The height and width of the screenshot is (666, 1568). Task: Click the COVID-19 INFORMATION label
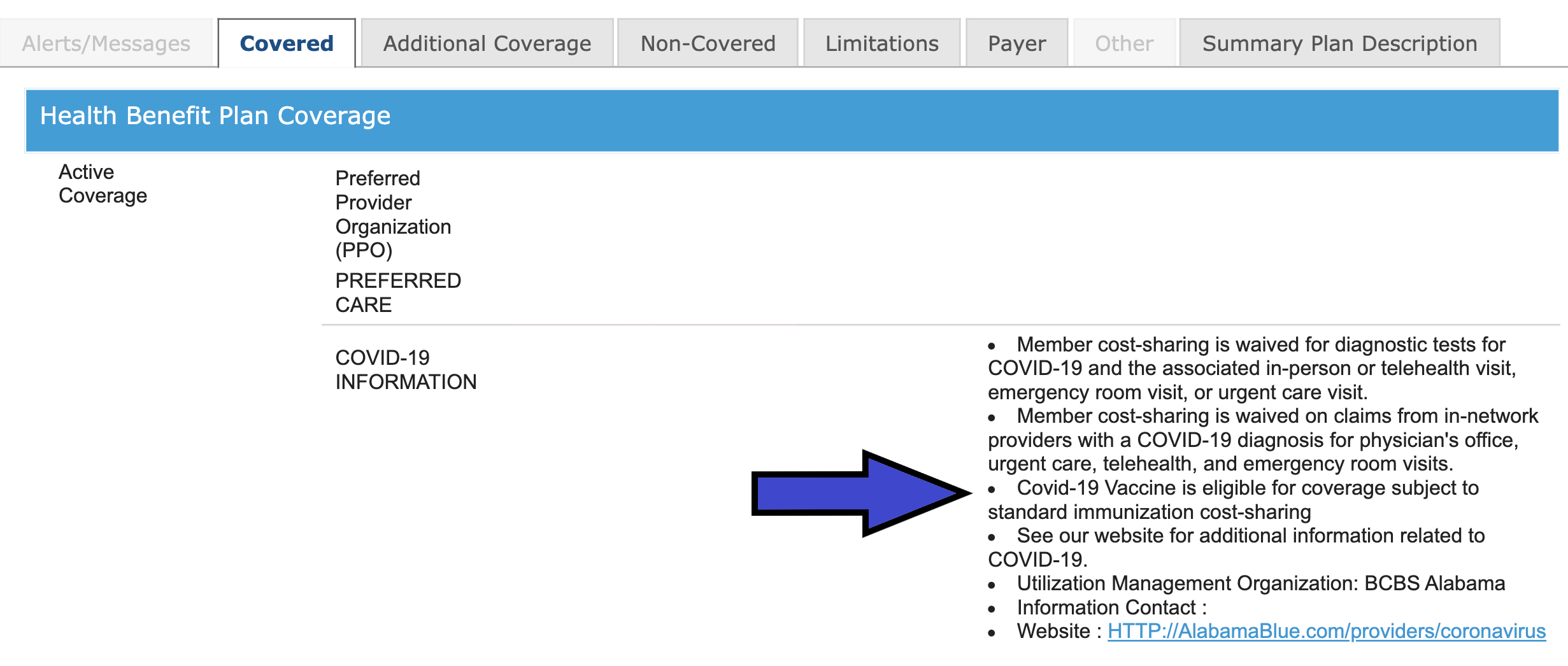point(406,369)
